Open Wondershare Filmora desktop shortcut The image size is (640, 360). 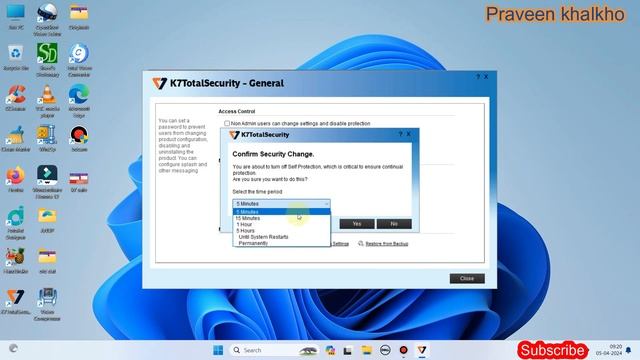point(47,182)
